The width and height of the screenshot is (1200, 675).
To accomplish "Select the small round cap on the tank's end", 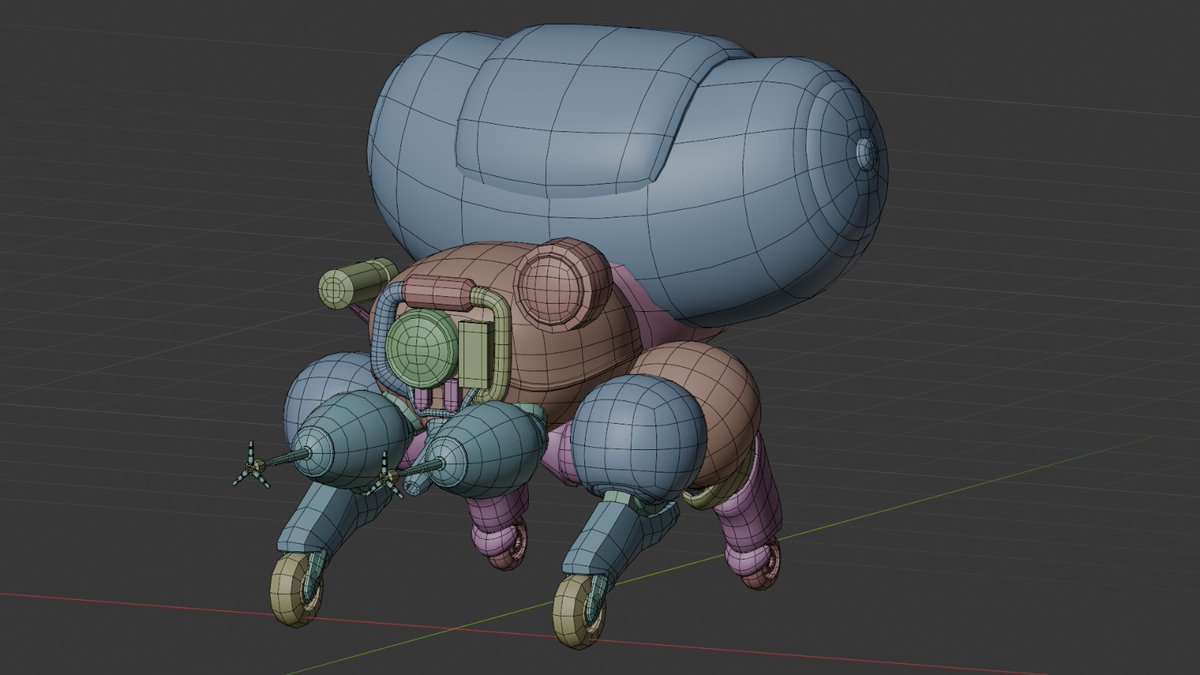I will [x=867, y=153].
